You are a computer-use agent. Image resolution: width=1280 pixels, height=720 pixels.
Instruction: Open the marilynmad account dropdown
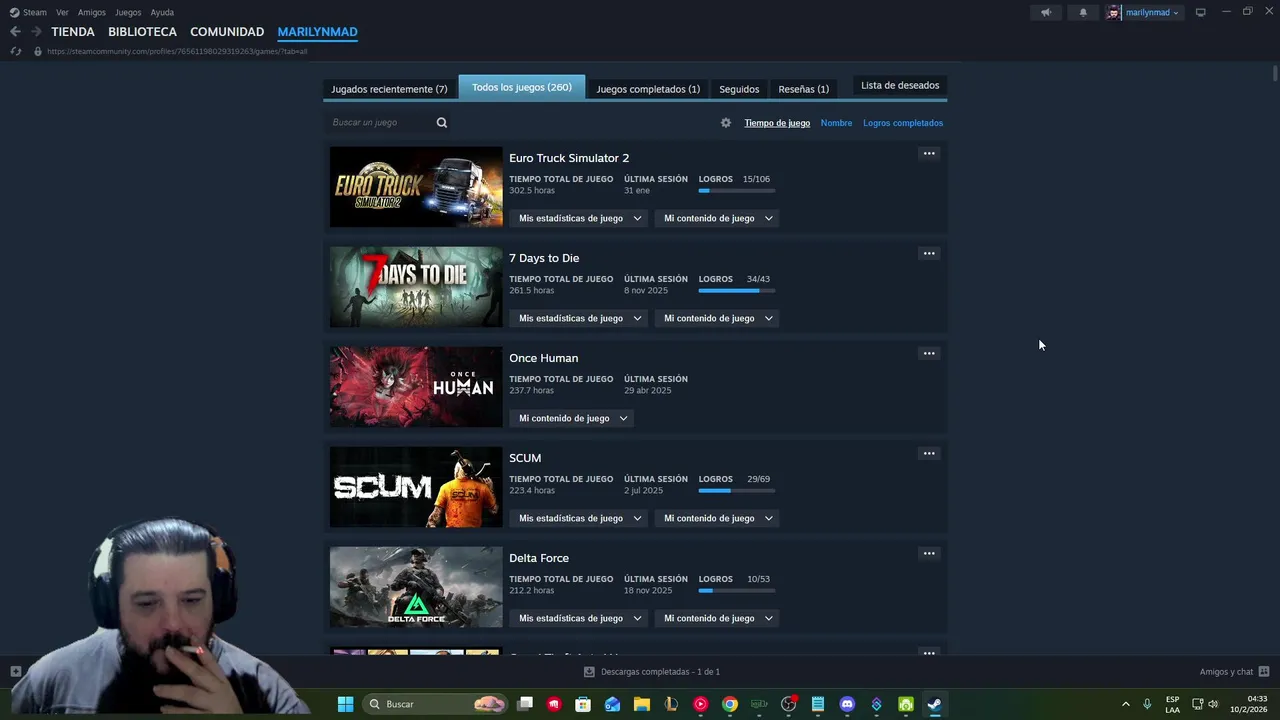1152,13
